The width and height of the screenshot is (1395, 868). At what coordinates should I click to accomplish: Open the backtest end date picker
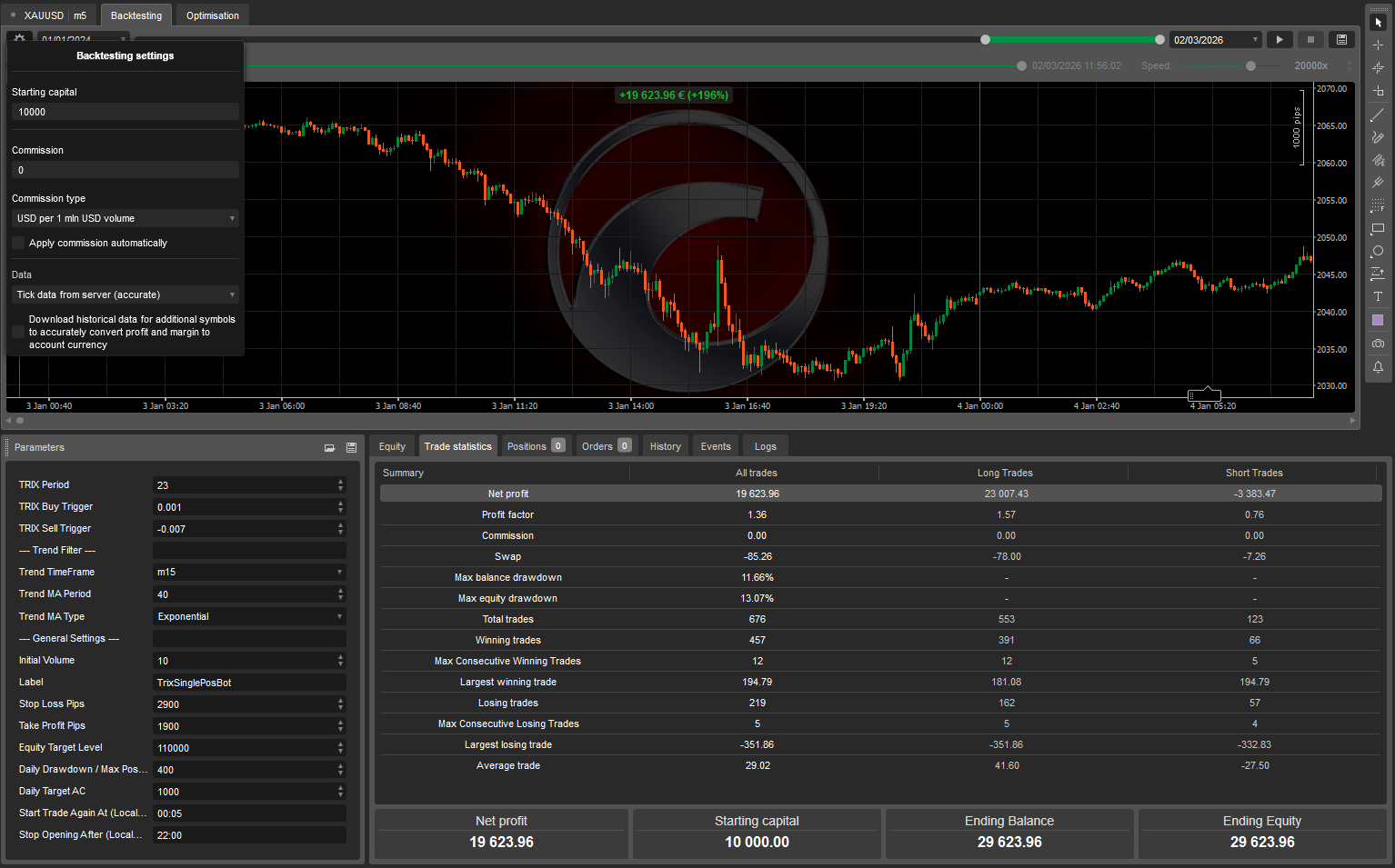[x=1215, y=40]
